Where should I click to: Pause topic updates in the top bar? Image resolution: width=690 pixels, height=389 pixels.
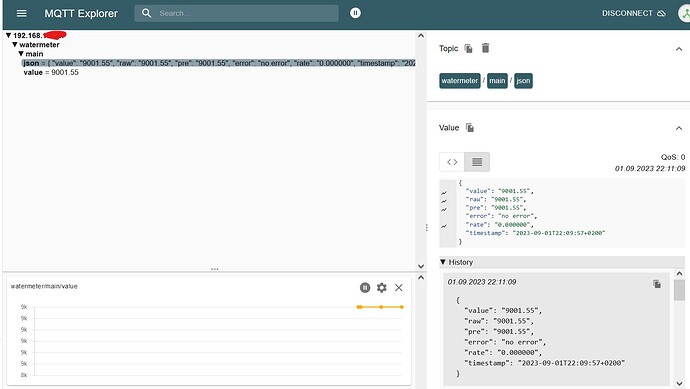point(355,13)
